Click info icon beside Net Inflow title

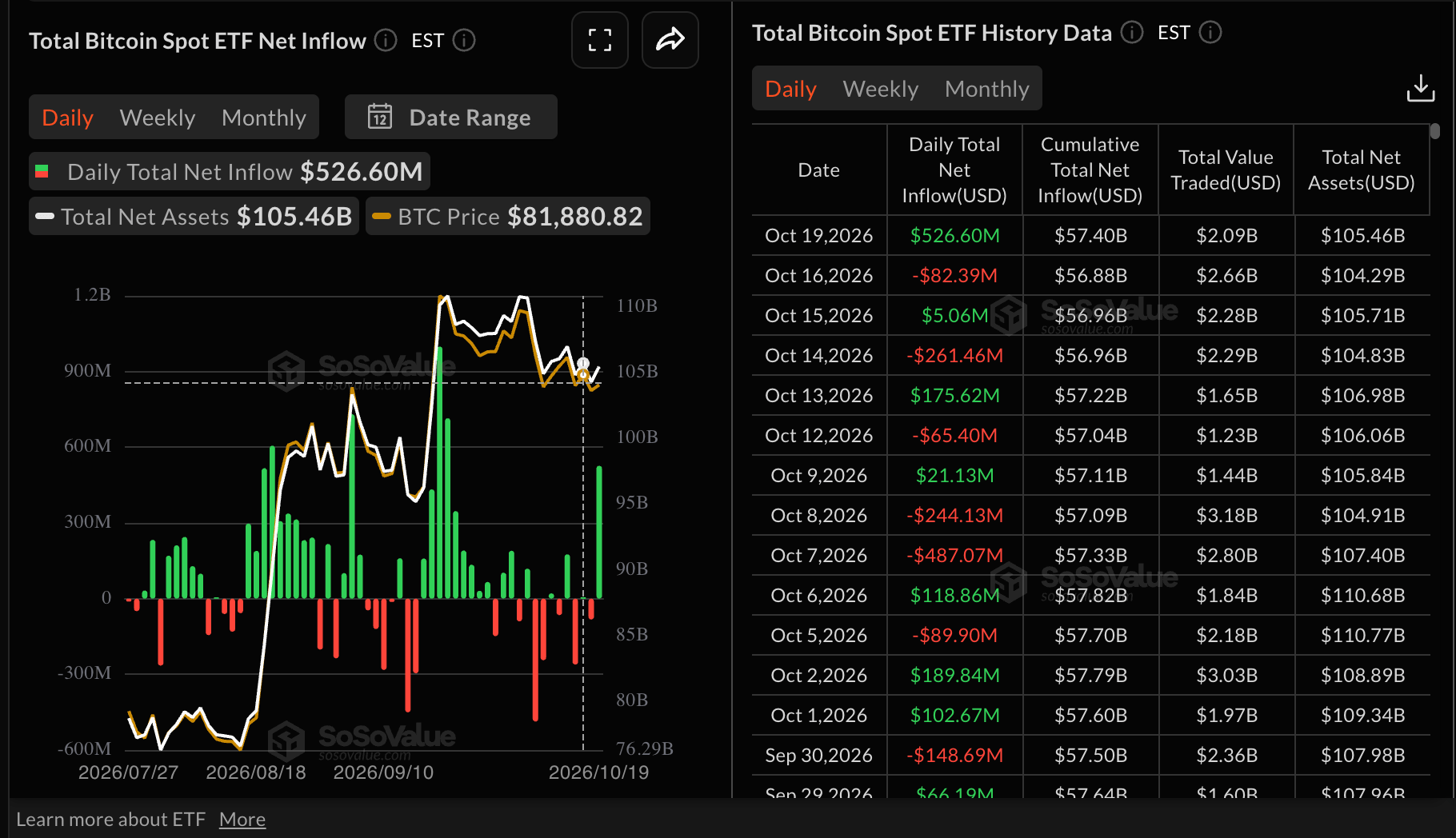(x=386, y=40)
